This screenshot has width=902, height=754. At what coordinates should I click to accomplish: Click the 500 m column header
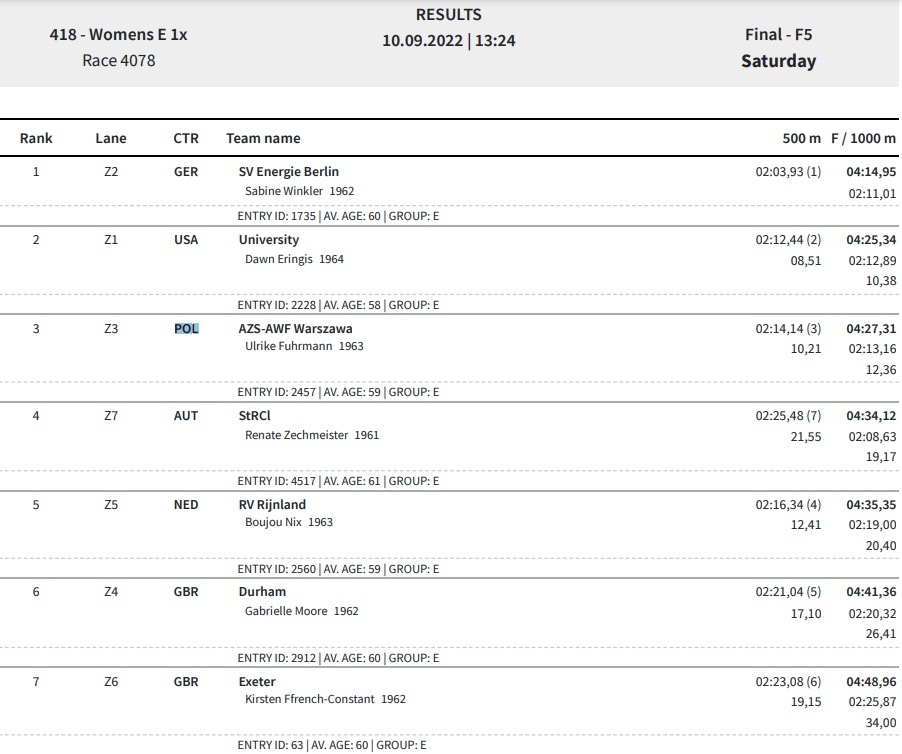tap(801, 138)
